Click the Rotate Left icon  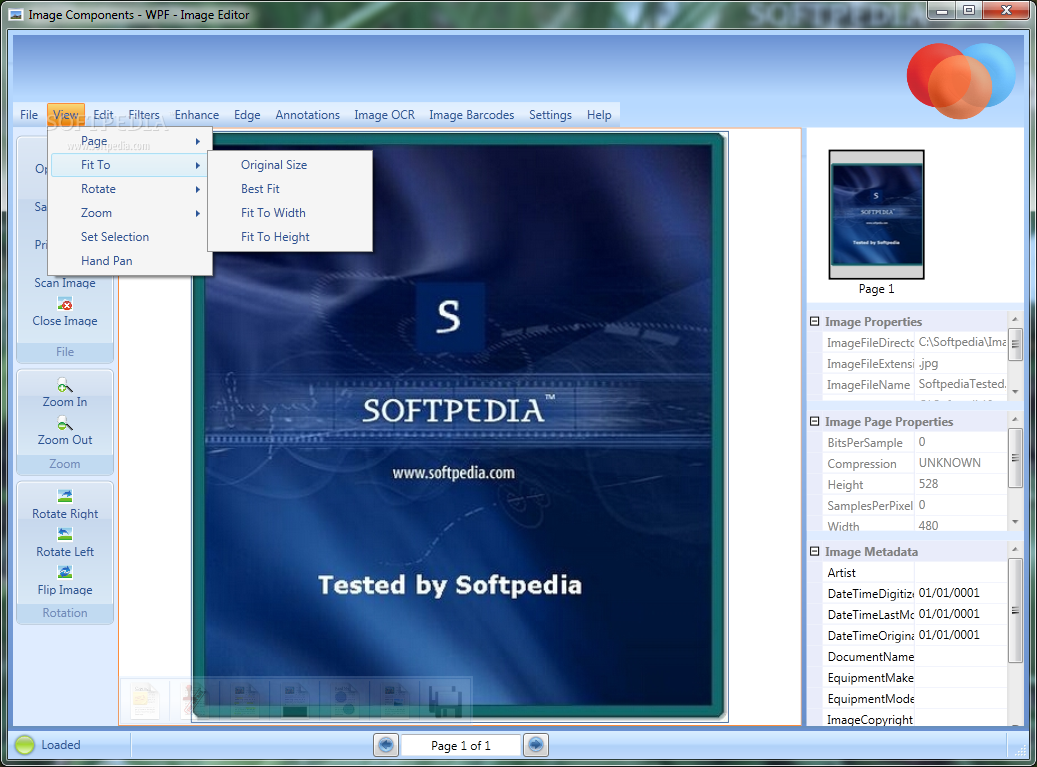coord(65,534)
